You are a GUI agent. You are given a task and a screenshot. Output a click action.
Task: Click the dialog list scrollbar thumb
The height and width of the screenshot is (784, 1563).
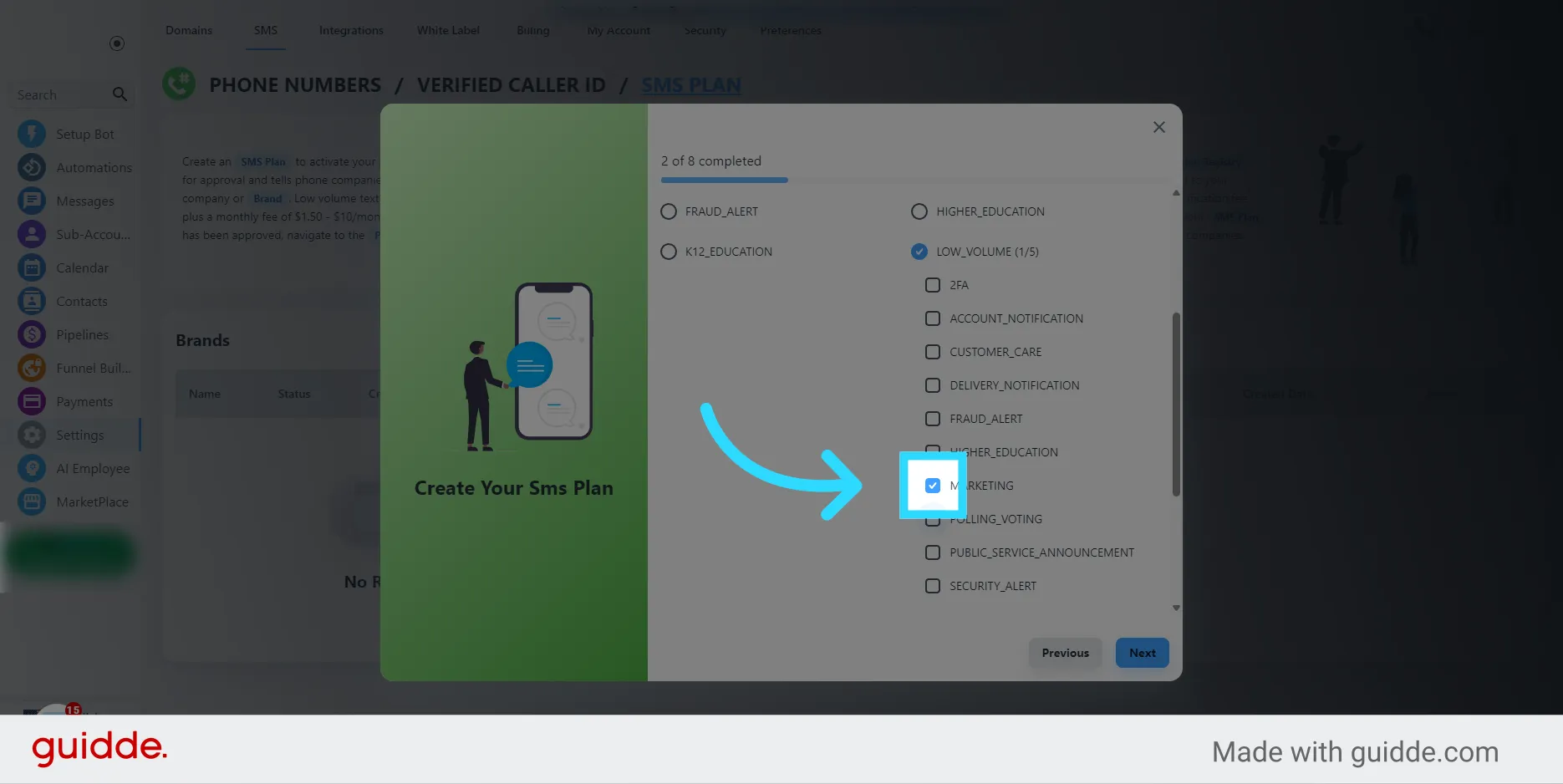click(x=1176, y=405)
